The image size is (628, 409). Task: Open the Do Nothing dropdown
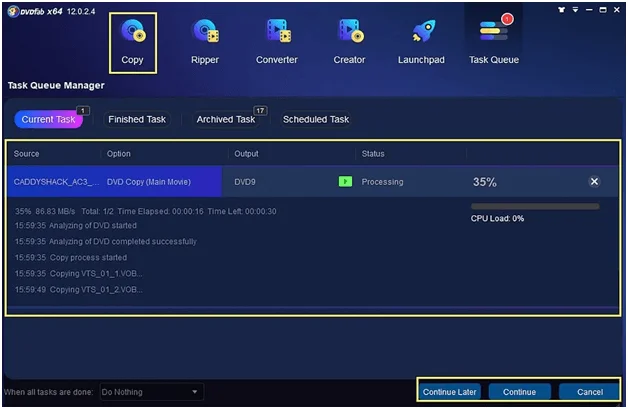pyautogui.click(x=151, y=392)
